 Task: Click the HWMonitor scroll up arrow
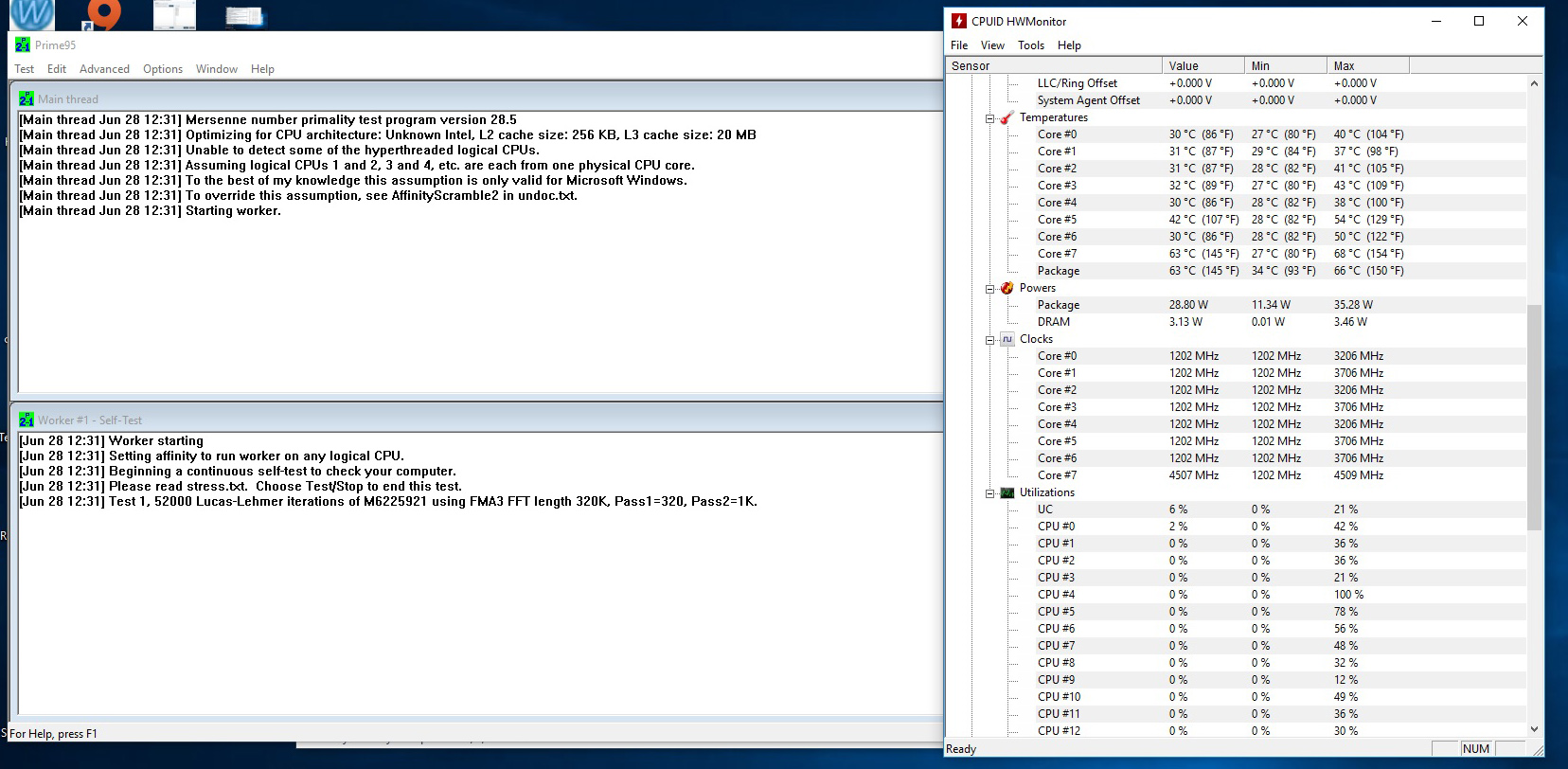click(1535, 83)
